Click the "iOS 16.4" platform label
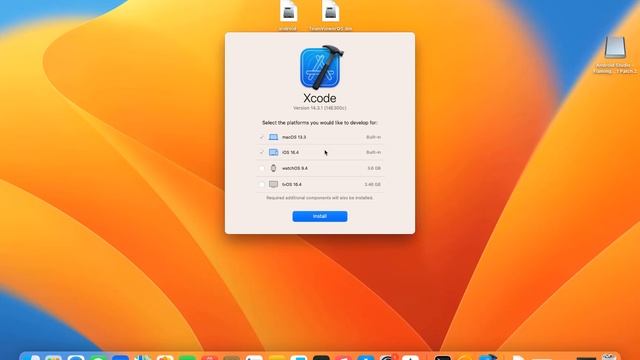 click(x=290, y=152)
